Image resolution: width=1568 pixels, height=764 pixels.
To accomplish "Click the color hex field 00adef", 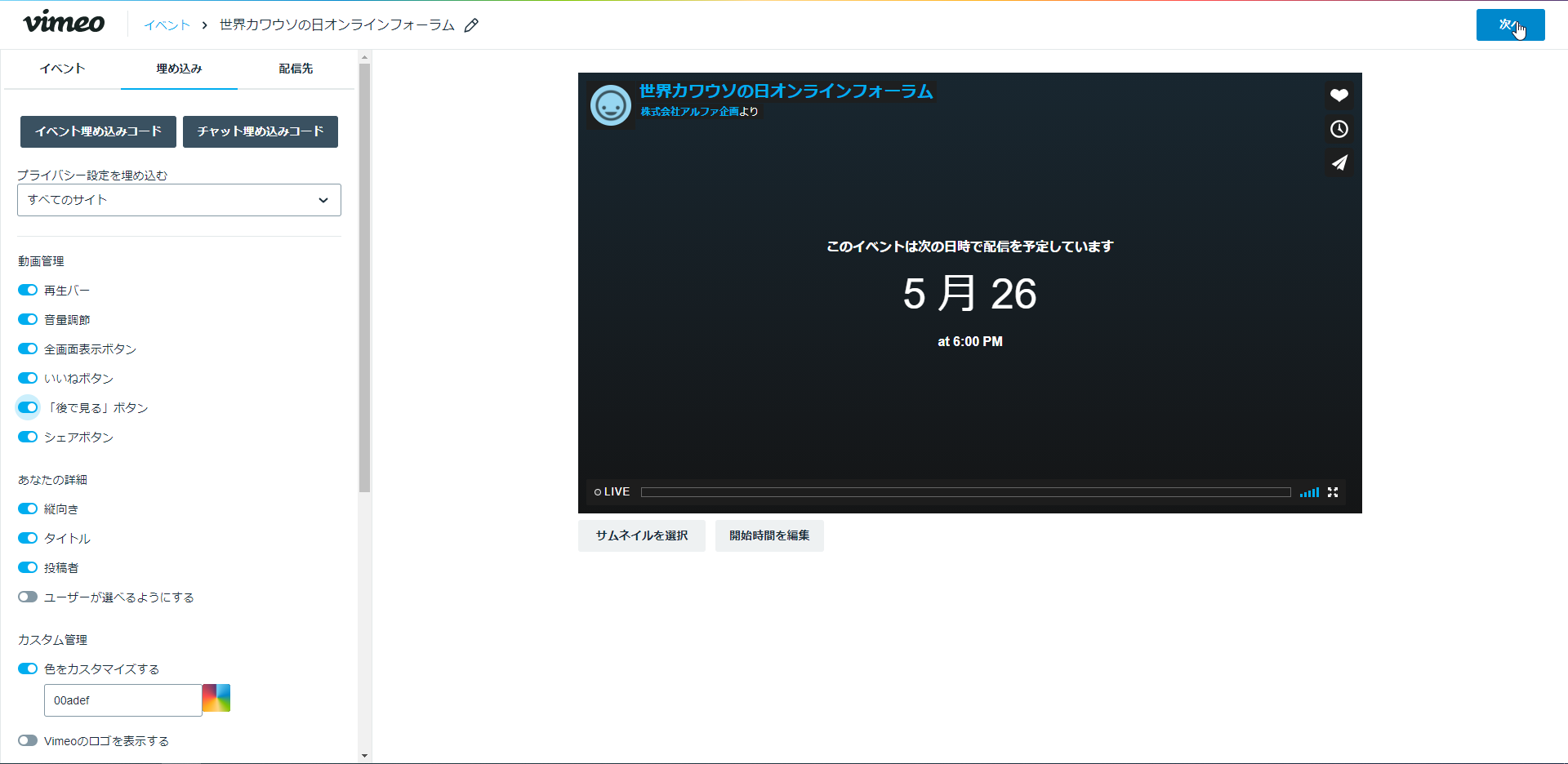I will 122,700.
